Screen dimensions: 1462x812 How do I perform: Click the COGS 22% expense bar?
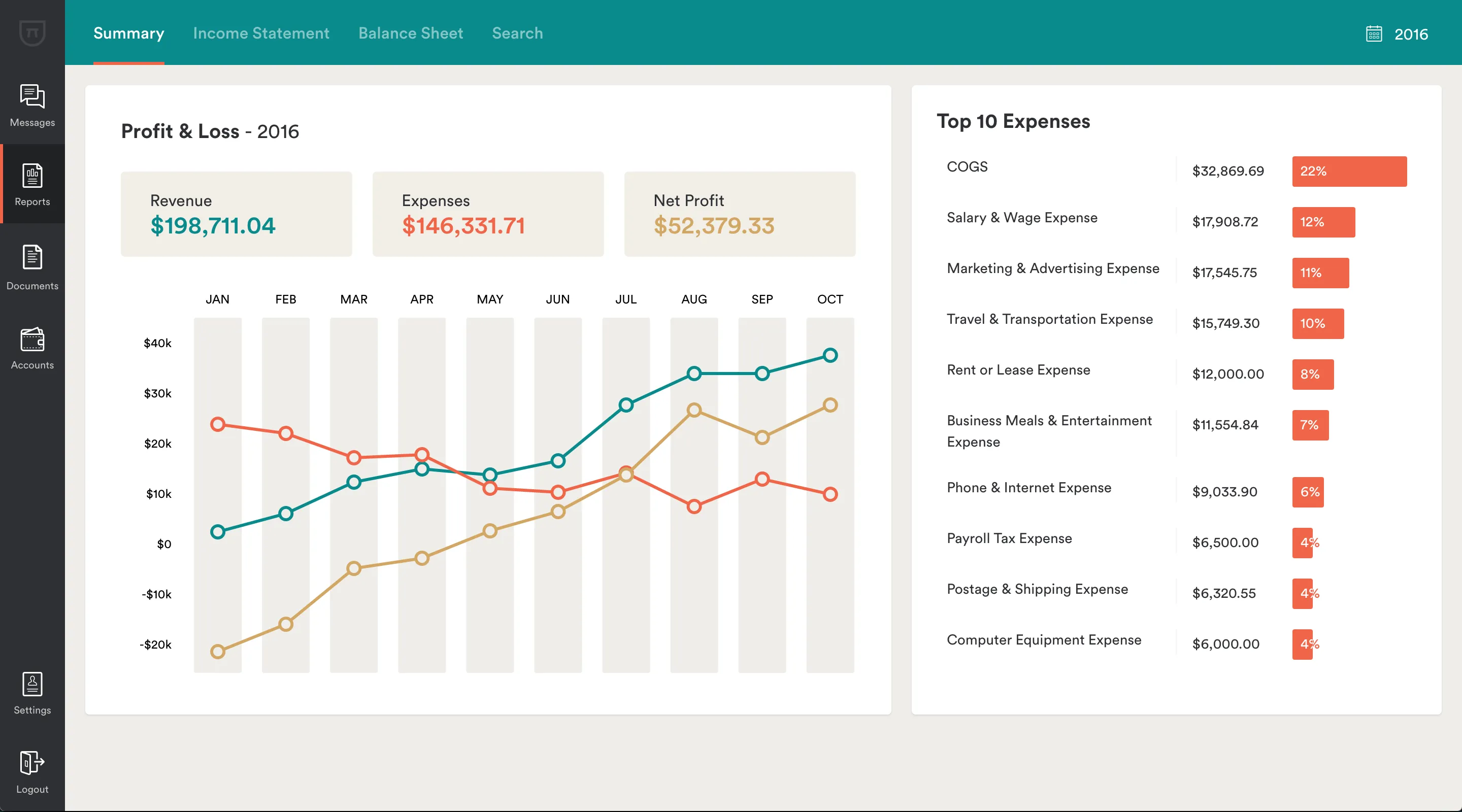(1349, 172)
